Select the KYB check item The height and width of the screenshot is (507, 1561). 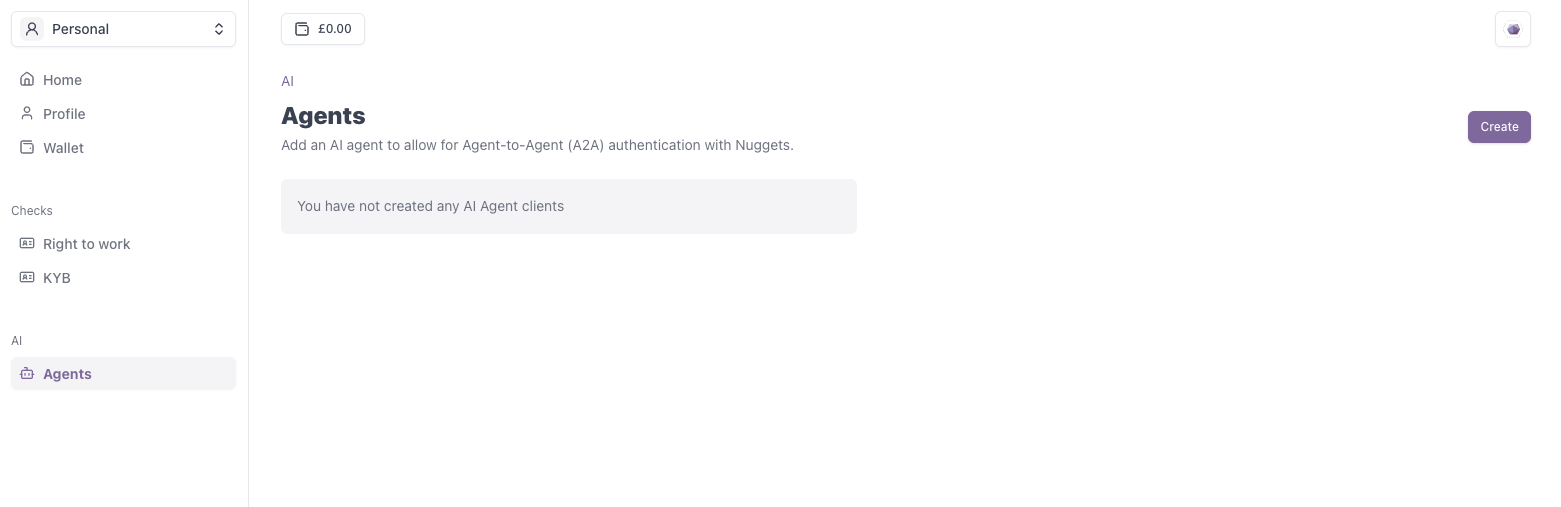(123, 277)
